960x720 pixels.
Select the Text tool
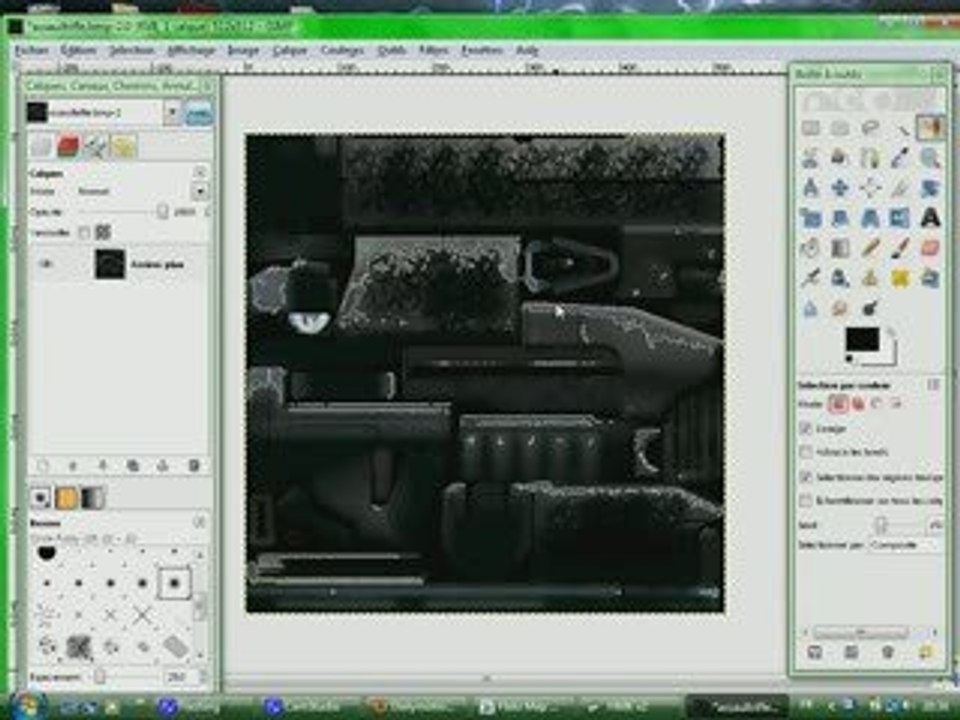[930, 217]
